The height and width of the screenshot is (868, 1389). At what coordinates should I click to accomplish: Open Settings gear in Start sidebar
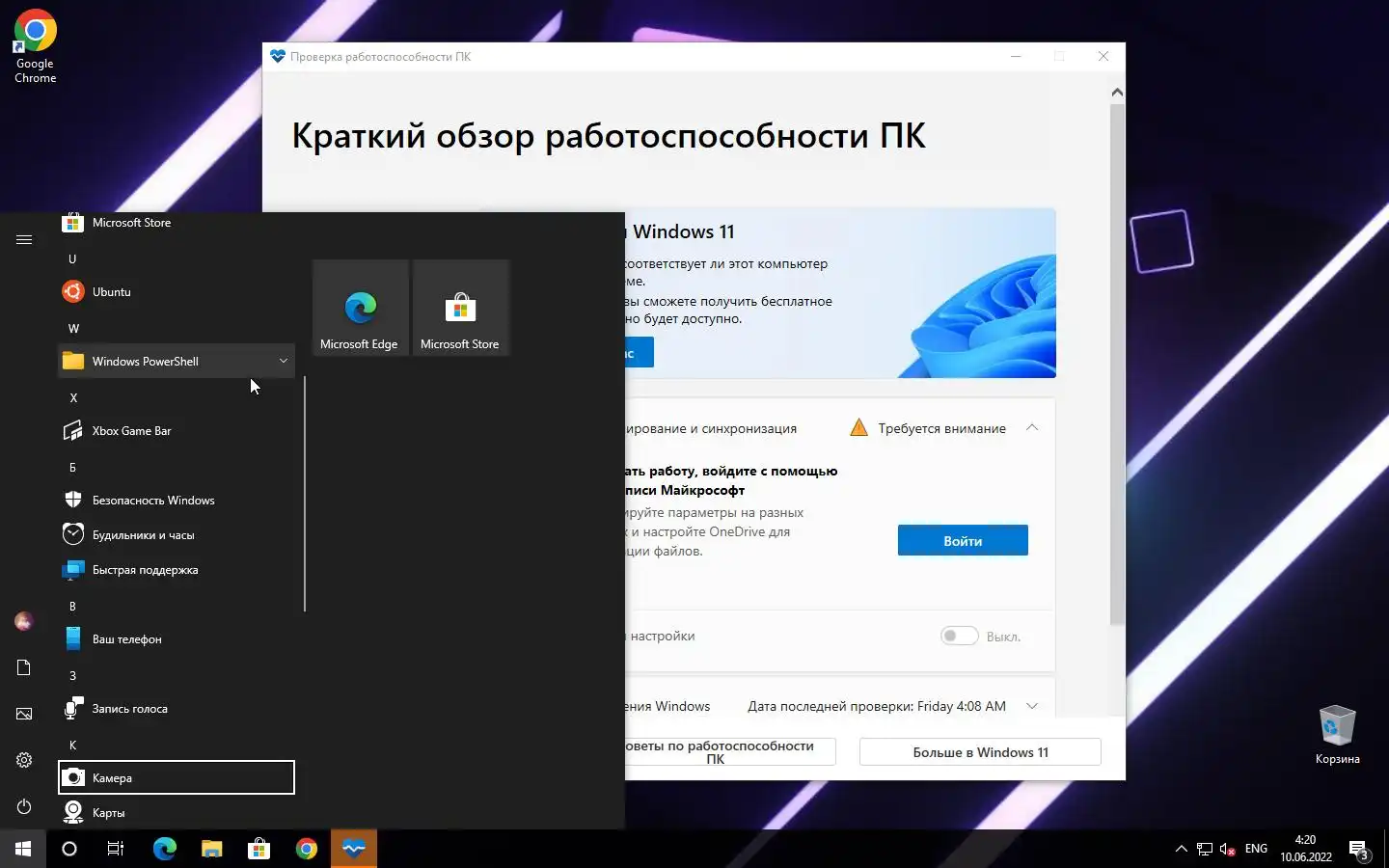[x=24, y=760]
